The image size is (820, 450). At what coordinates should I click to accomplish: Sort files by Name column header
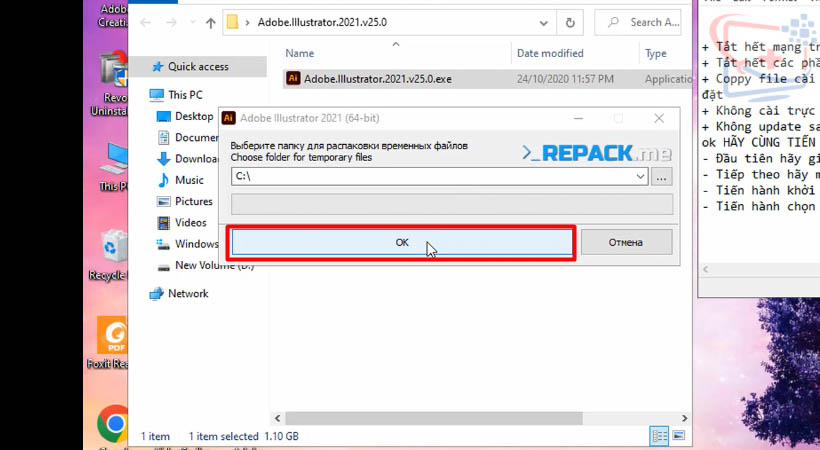(x=300, y=53)
